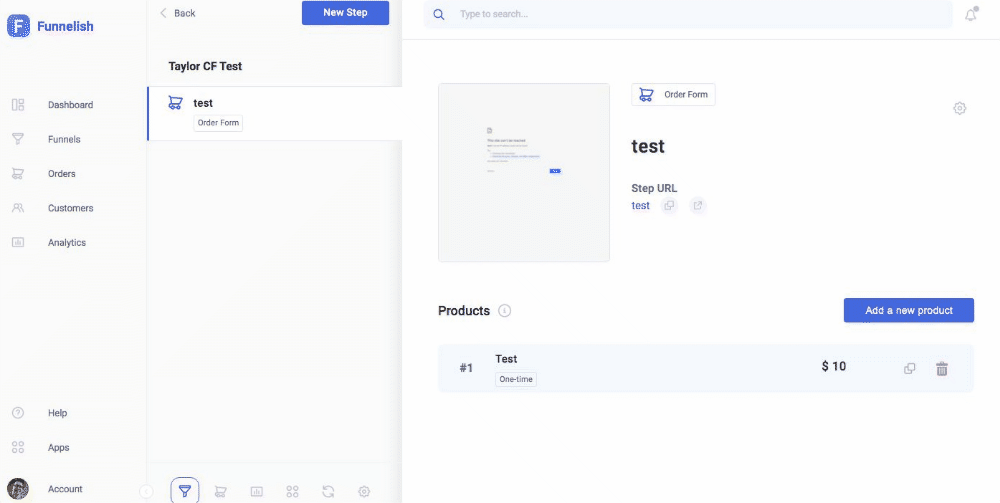Click the funnel icon in bottom toolbar
This screenshot has width=1000, height=503.
point(185,491)
